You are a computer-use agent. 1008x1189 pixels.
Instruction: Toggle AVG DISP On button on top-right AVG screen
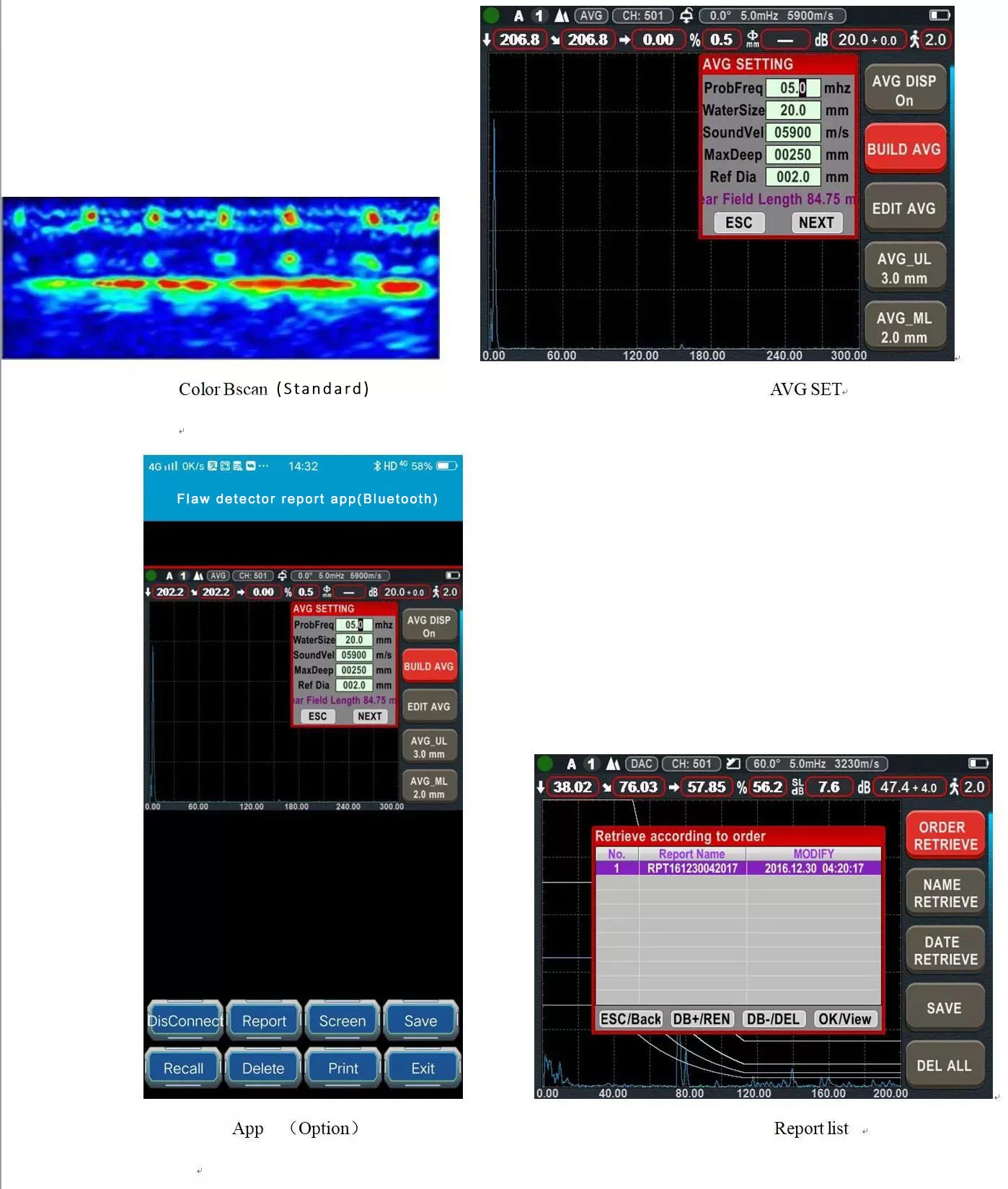[x=904, y=91]
